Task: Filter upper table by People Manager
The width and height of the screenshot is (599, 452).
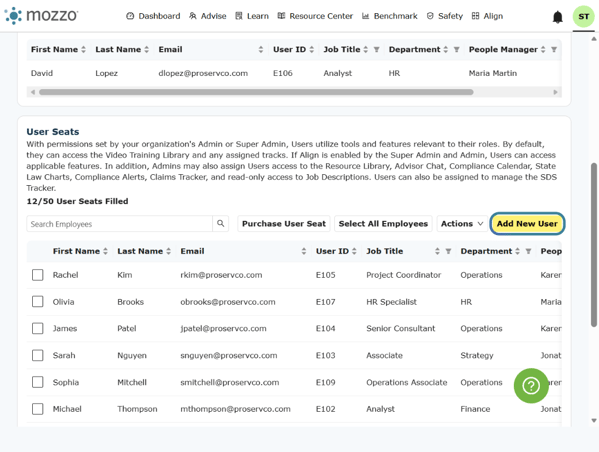Action: point(554,49)
